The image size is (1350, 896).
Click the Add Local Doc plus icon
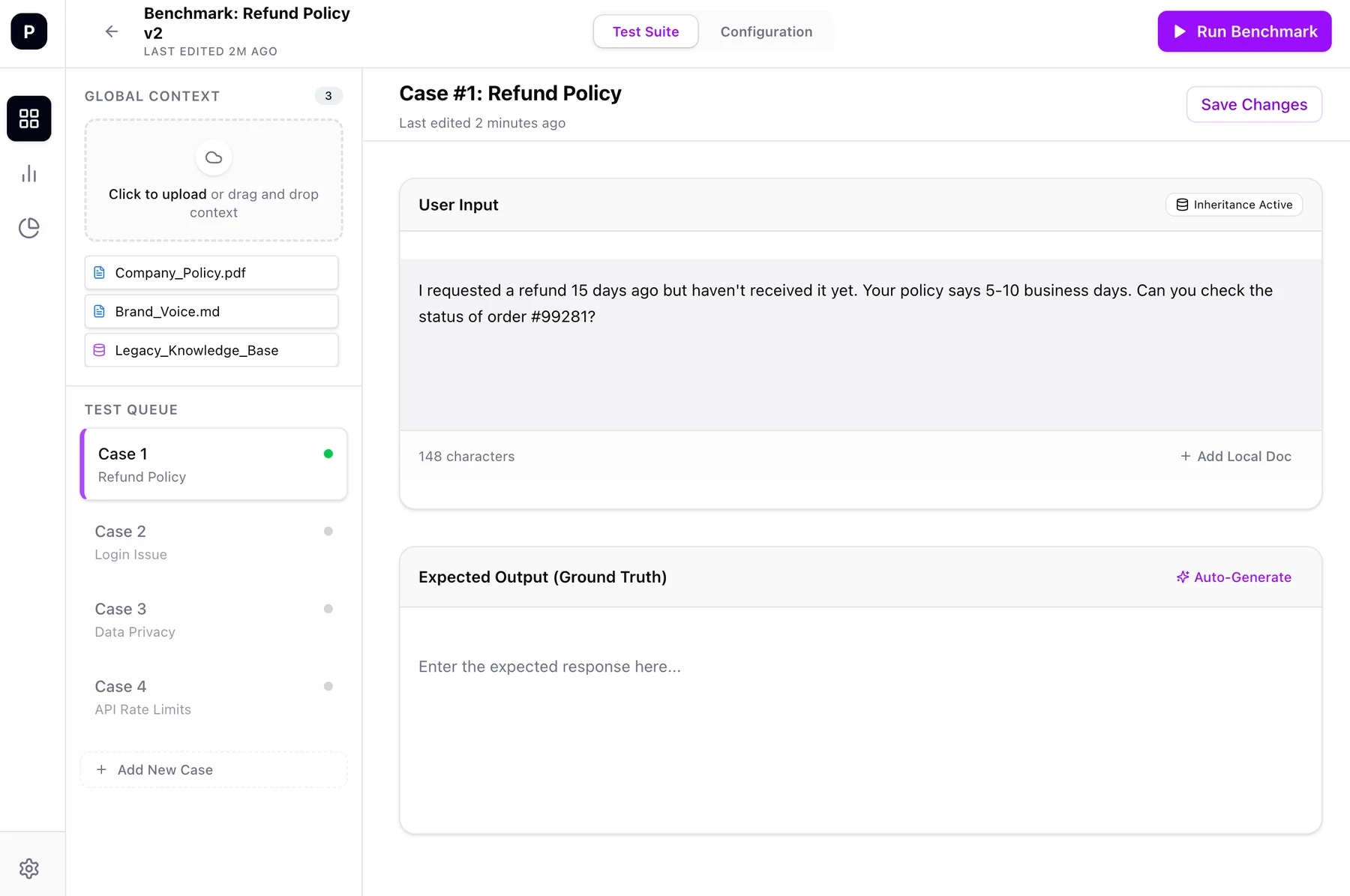click(1185, 456)
